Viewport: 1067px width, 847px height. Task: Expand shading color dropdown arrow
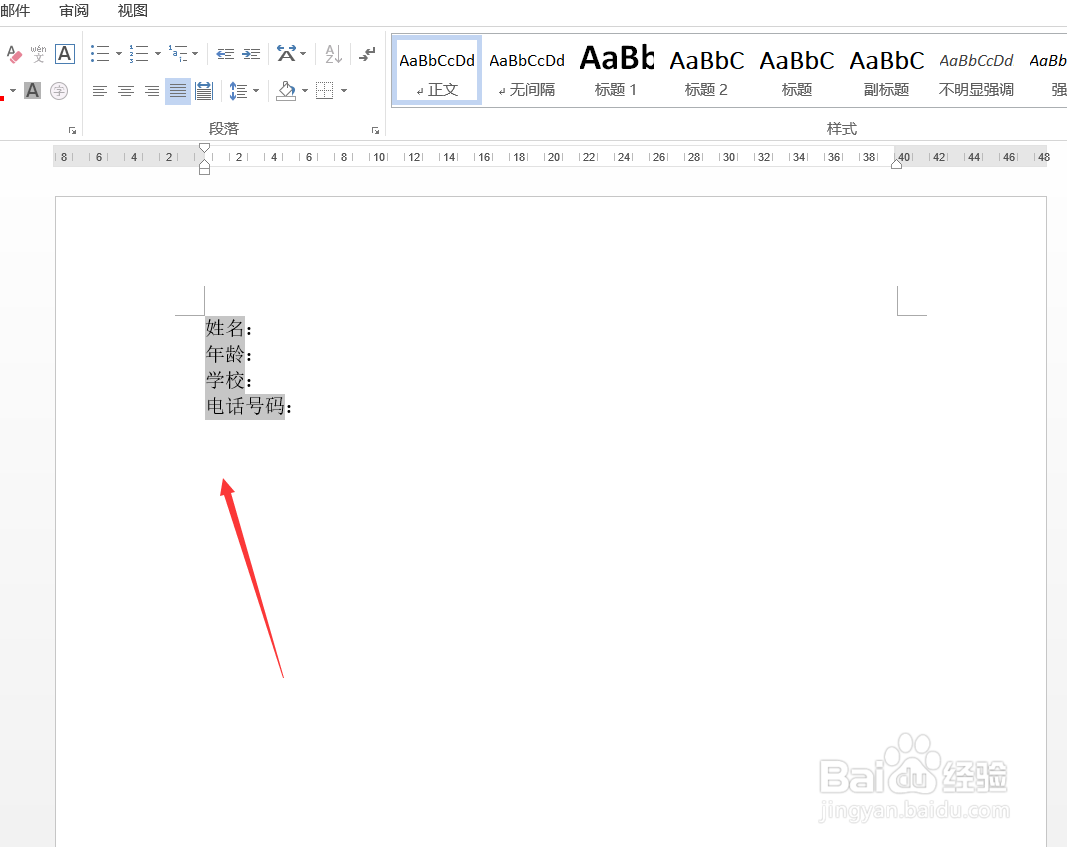305,90
